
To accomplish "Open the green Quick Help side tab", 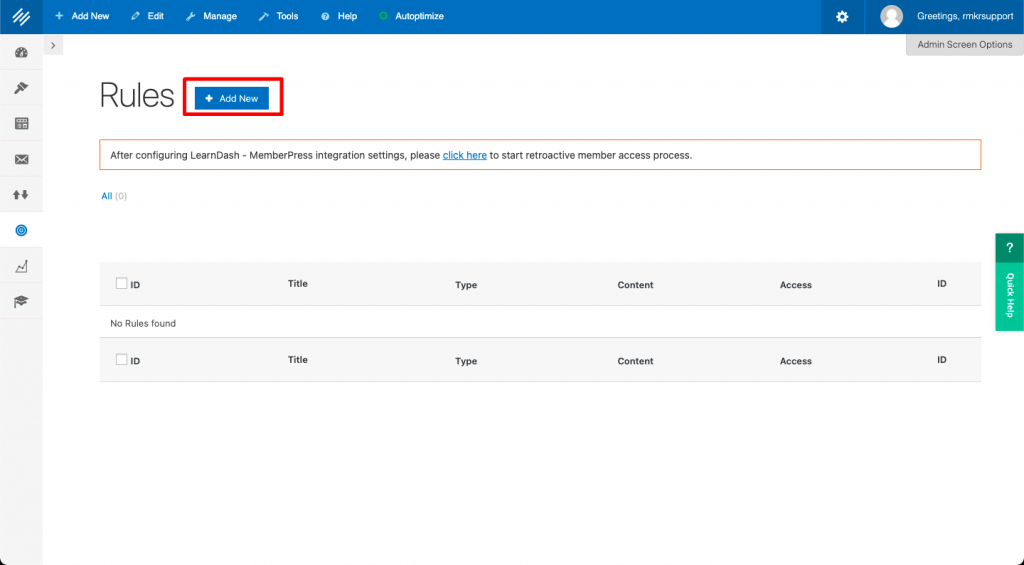I will pyautogui.click(x=1009, y=282).
